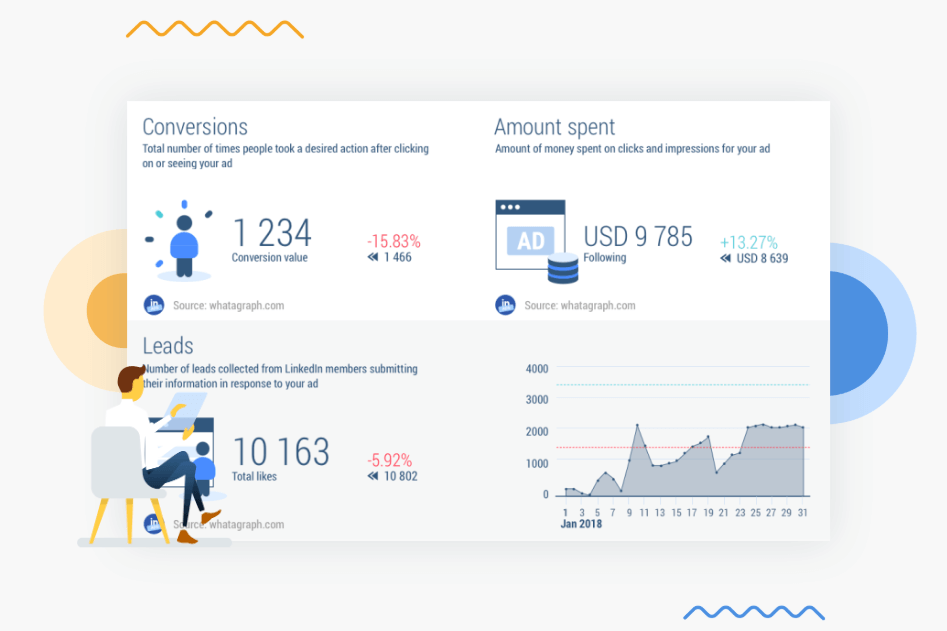Click the rewind icon beside USD 8 639
947x631 pixels.
tap(726, 258)
